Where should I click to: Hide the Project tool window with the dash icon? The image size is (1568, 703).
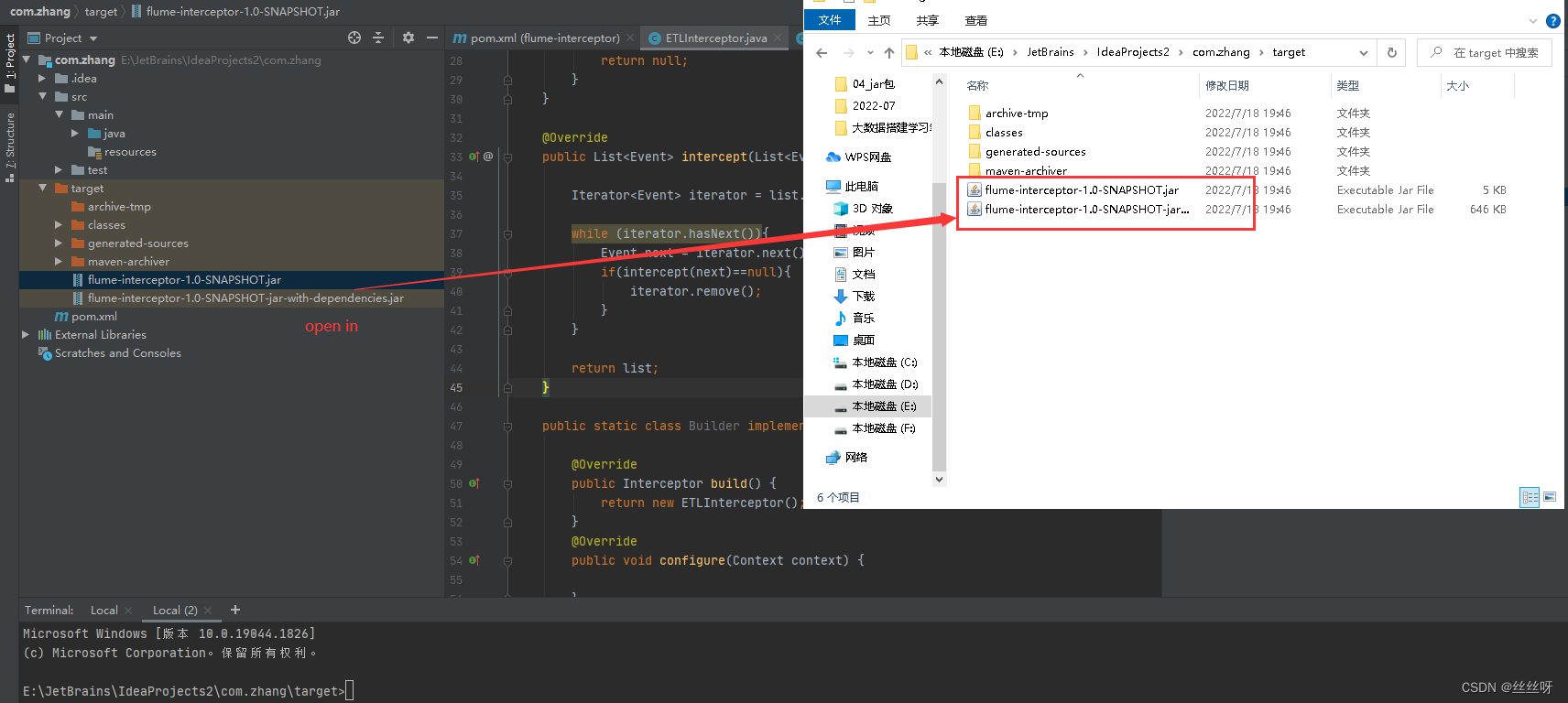coord(432,38)
